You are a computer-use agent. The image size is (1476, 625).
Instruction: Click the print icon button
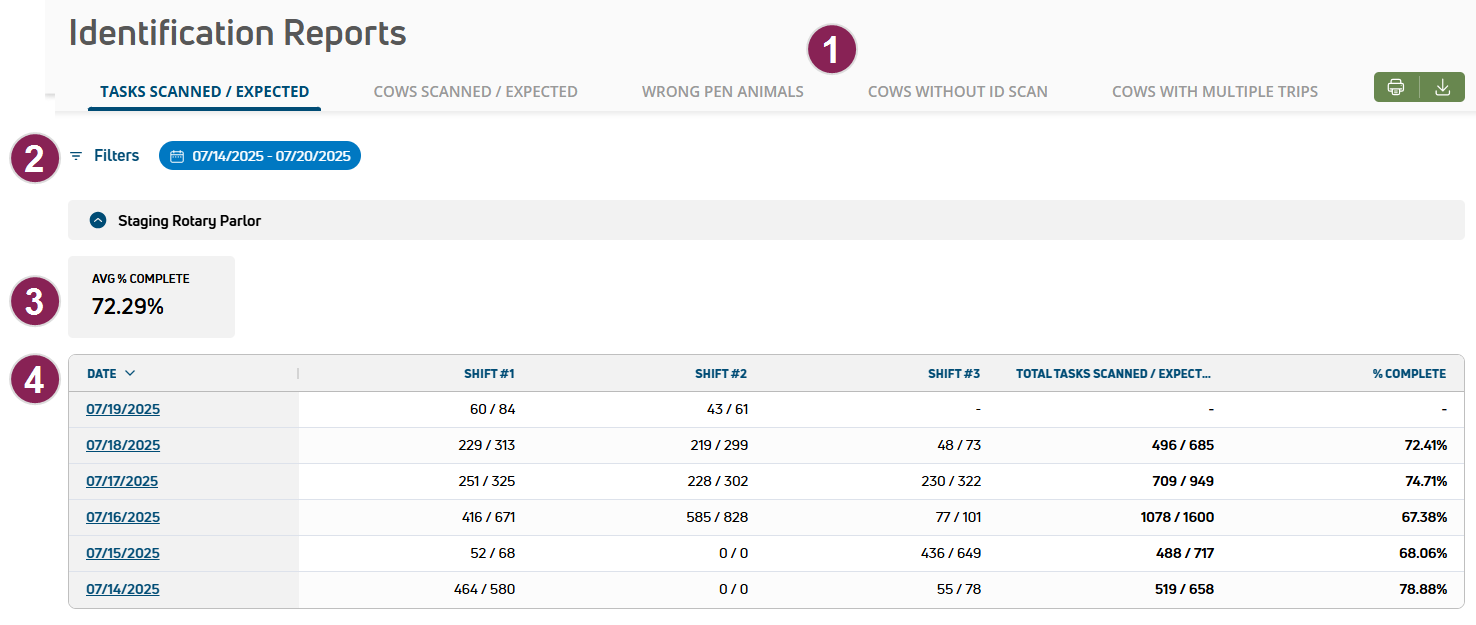pyautogui.click(x=1396, y=88)
